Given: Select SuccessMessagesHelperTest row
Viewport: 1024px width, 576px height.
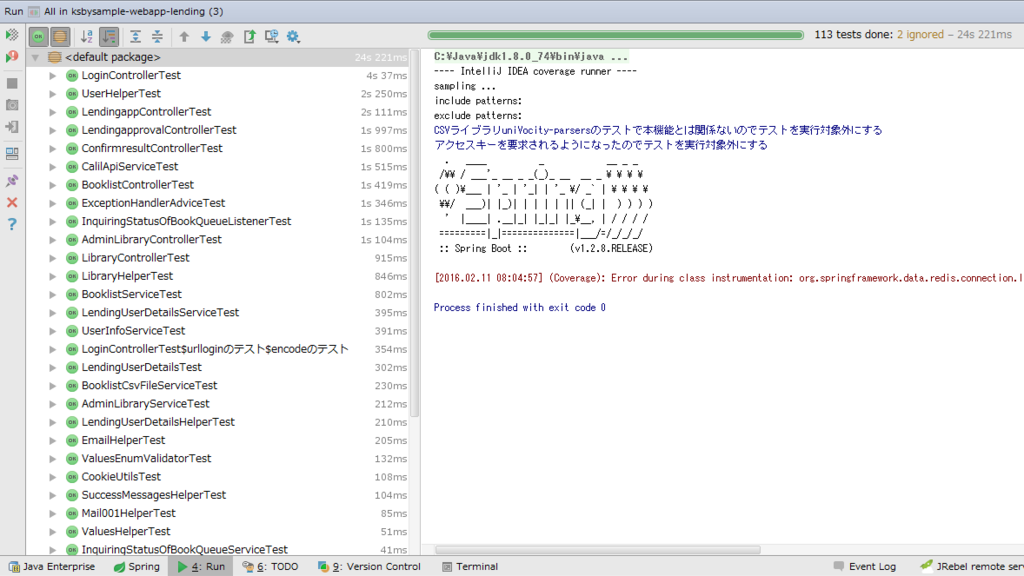Looking at the screenshot, I should [x=218, y=496].
